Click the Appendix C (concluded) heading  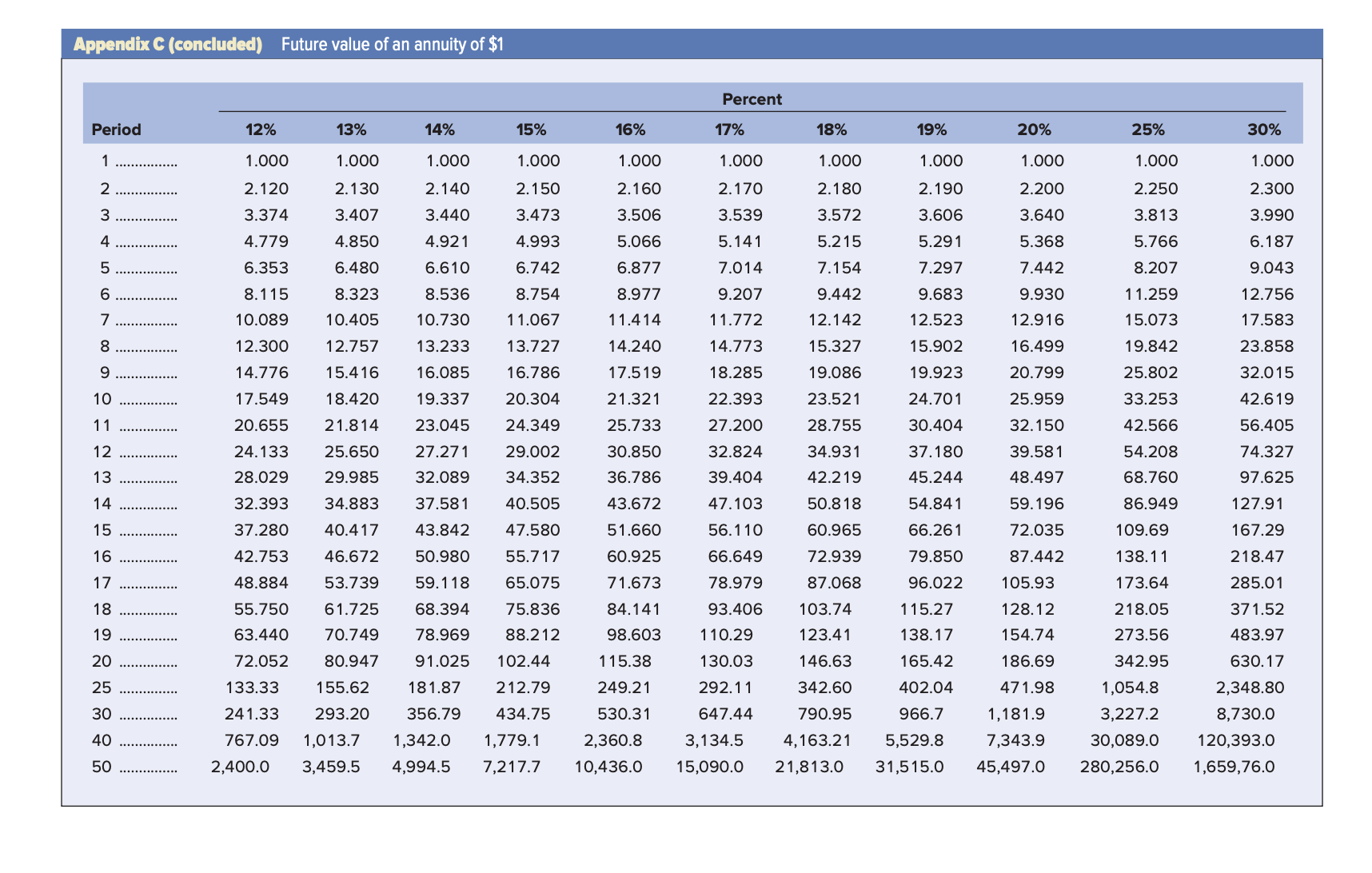[167, 45]
